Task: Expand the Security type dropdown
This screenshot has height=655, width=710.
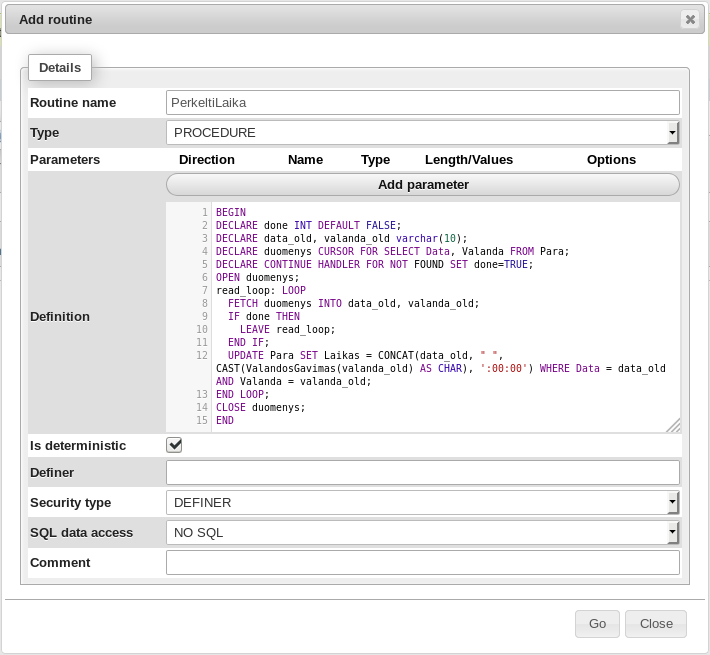Action: click(x=422, y=502)
